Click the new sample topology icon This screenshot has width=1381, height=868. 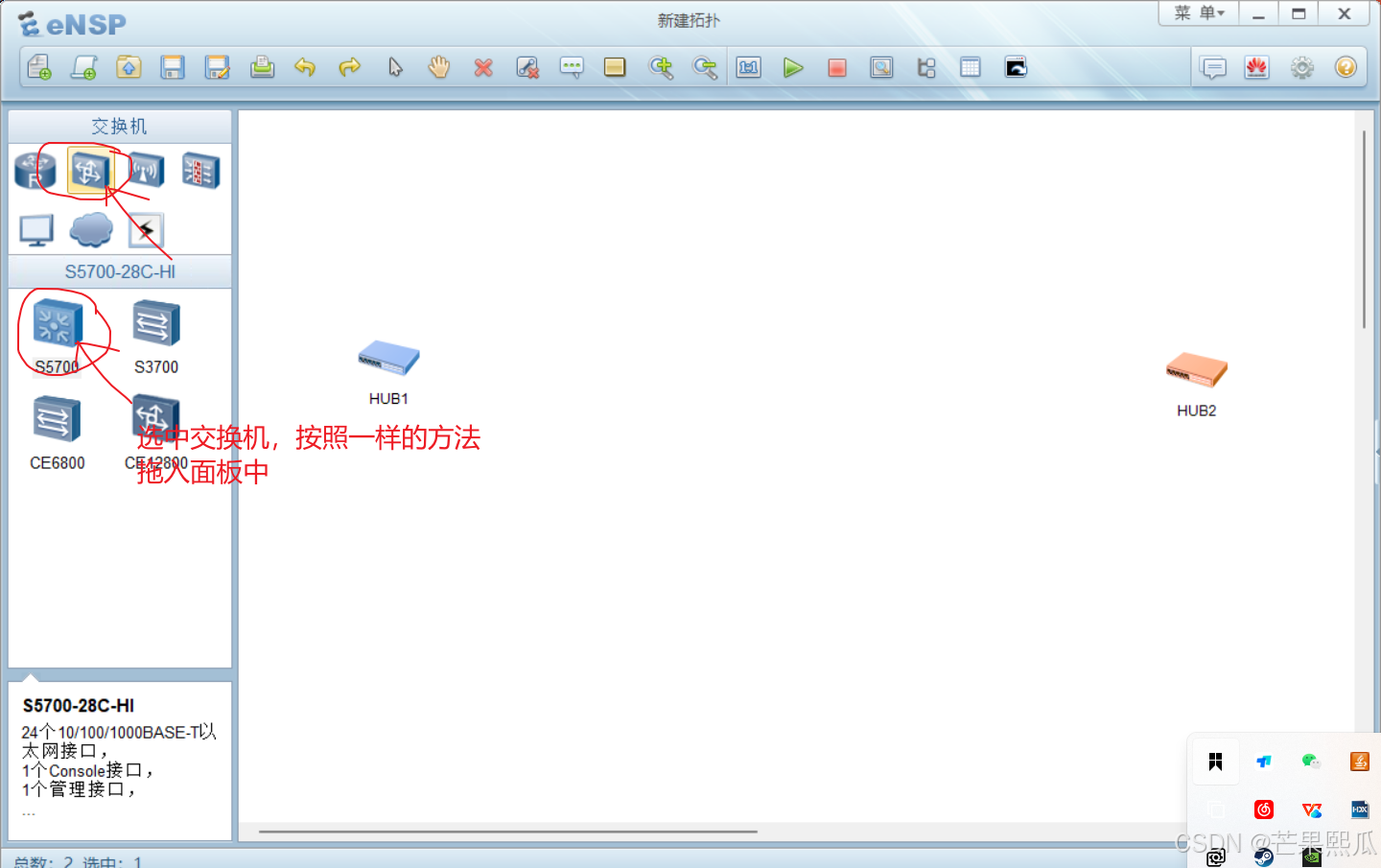84,67
